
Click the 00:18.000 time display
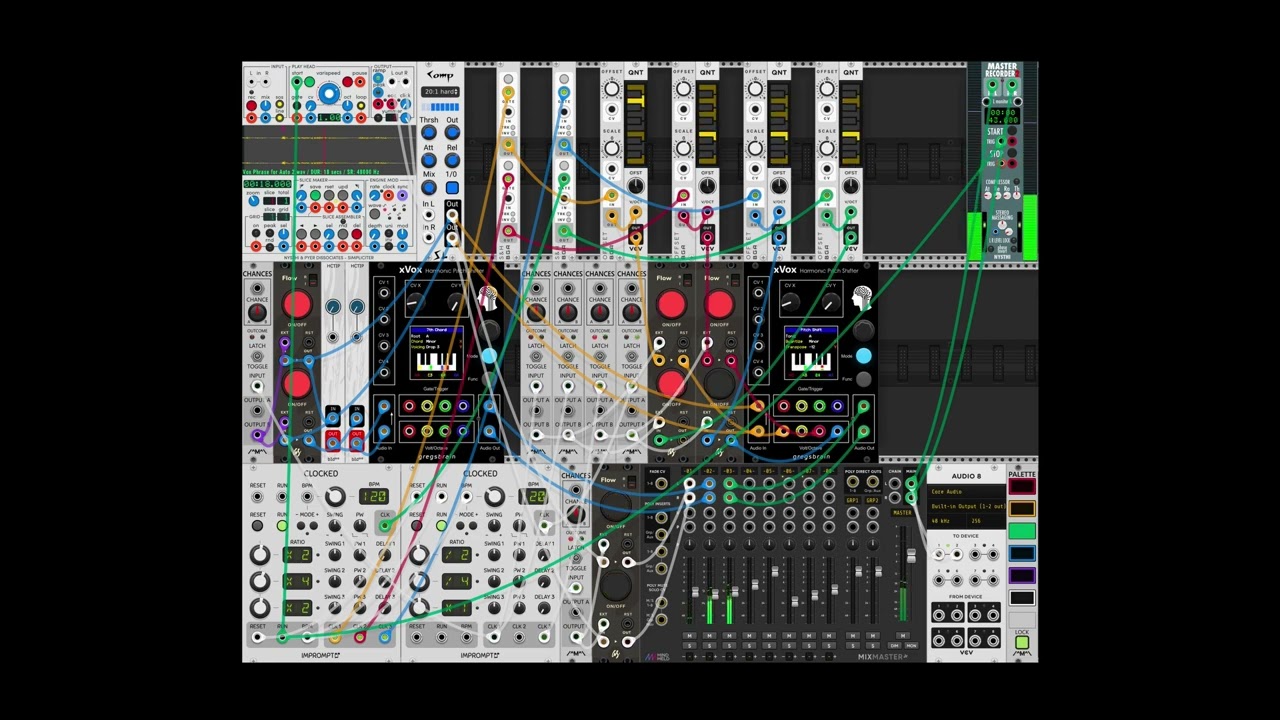click(267, 184)
